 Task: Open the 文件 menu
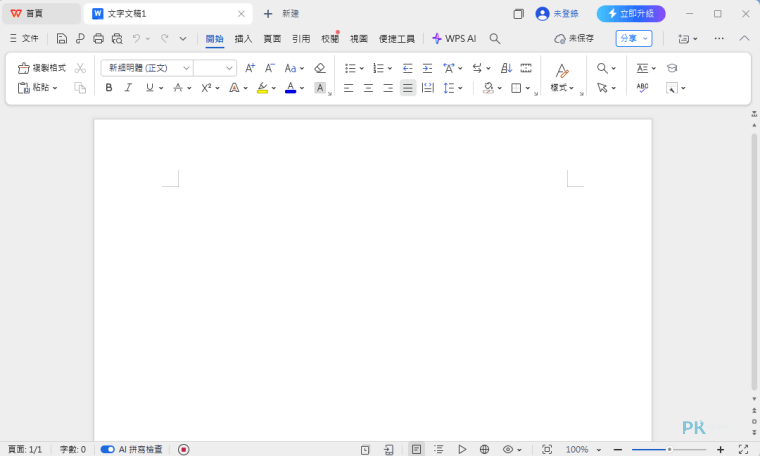pyautogui.click(x=24, y=38)
